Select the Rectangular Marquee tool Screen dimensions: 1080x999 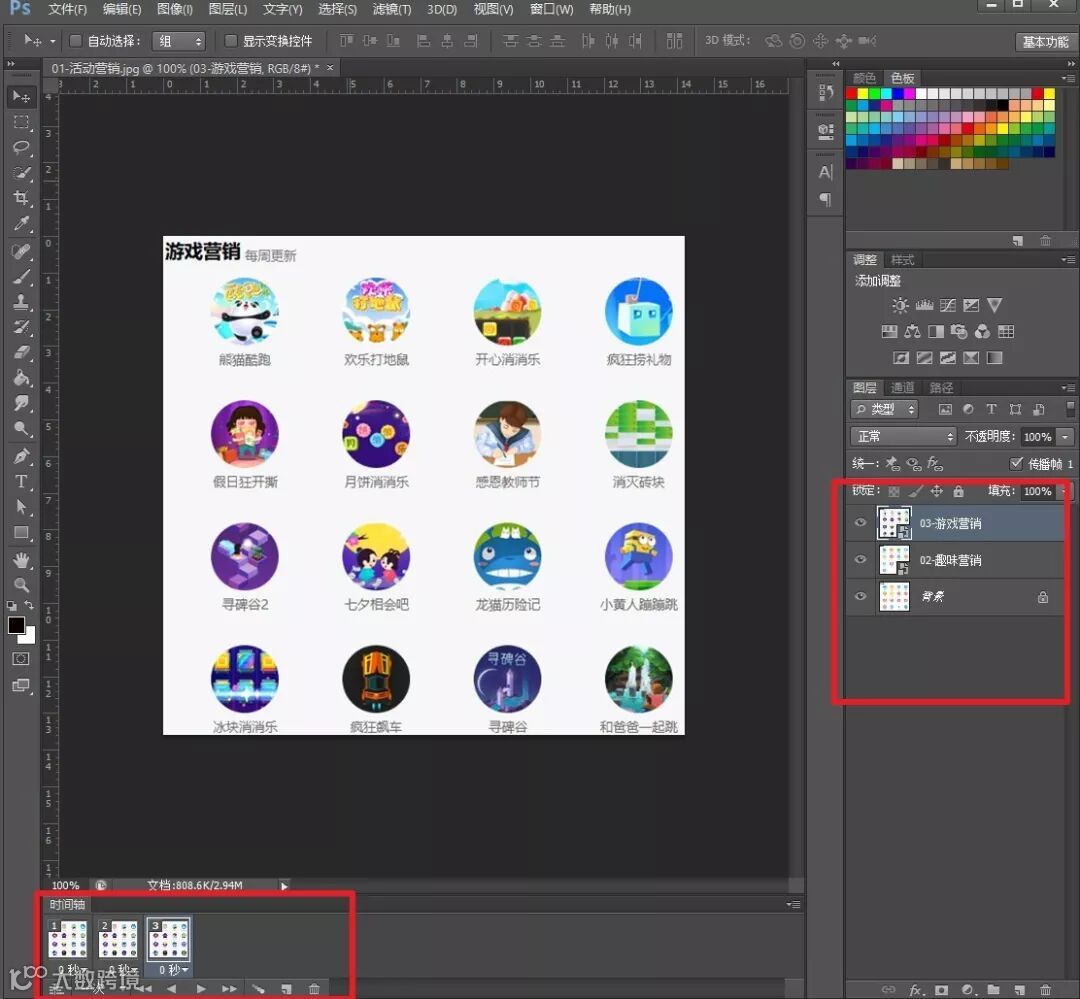pyautogui.click(x=21, y=122)
